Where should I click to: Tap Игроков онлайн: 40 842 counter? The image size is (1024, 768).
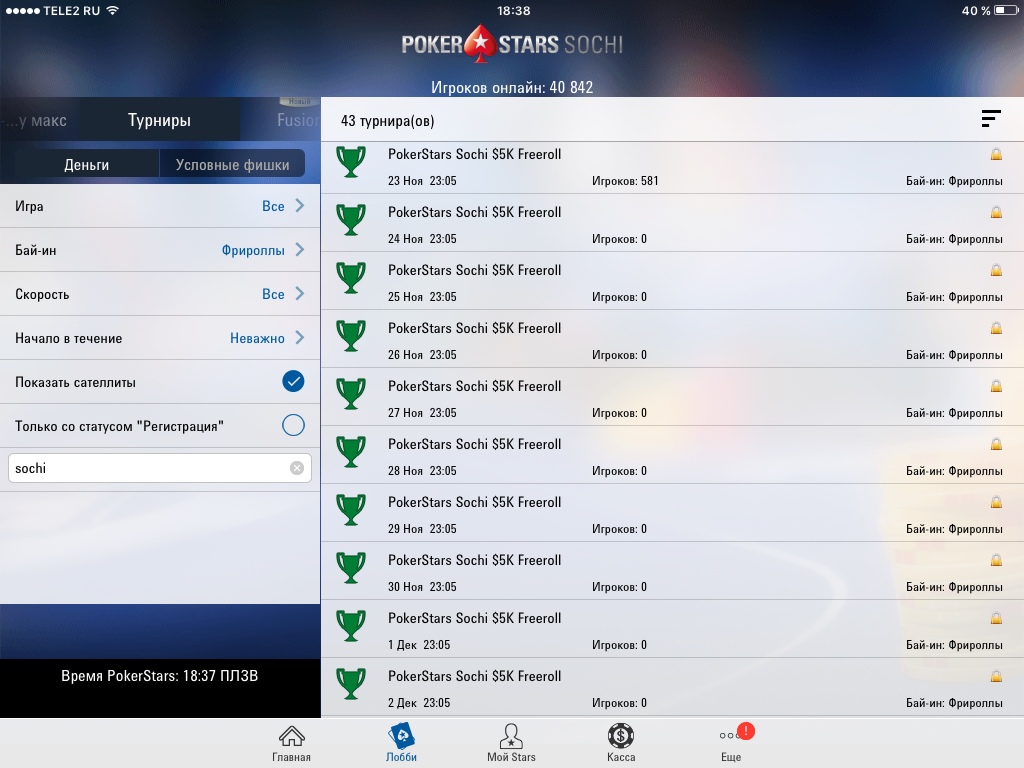coord(512,88)
